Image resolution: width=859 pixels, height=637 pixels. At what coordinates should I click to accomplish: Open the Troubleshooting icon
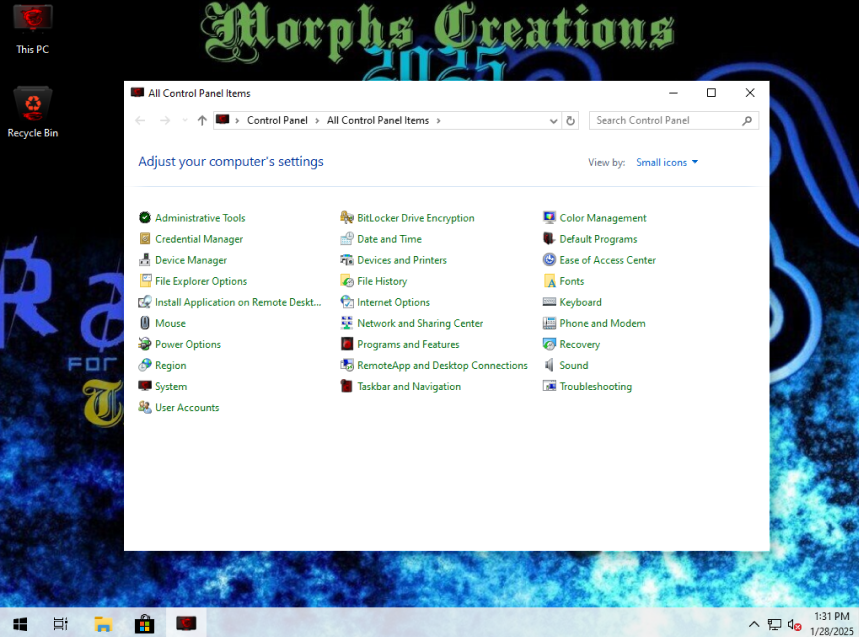(549, 386)
